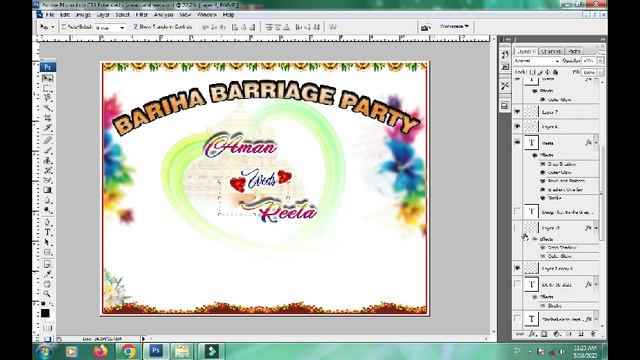Open the Fill slider arrow

click(600, 72)
